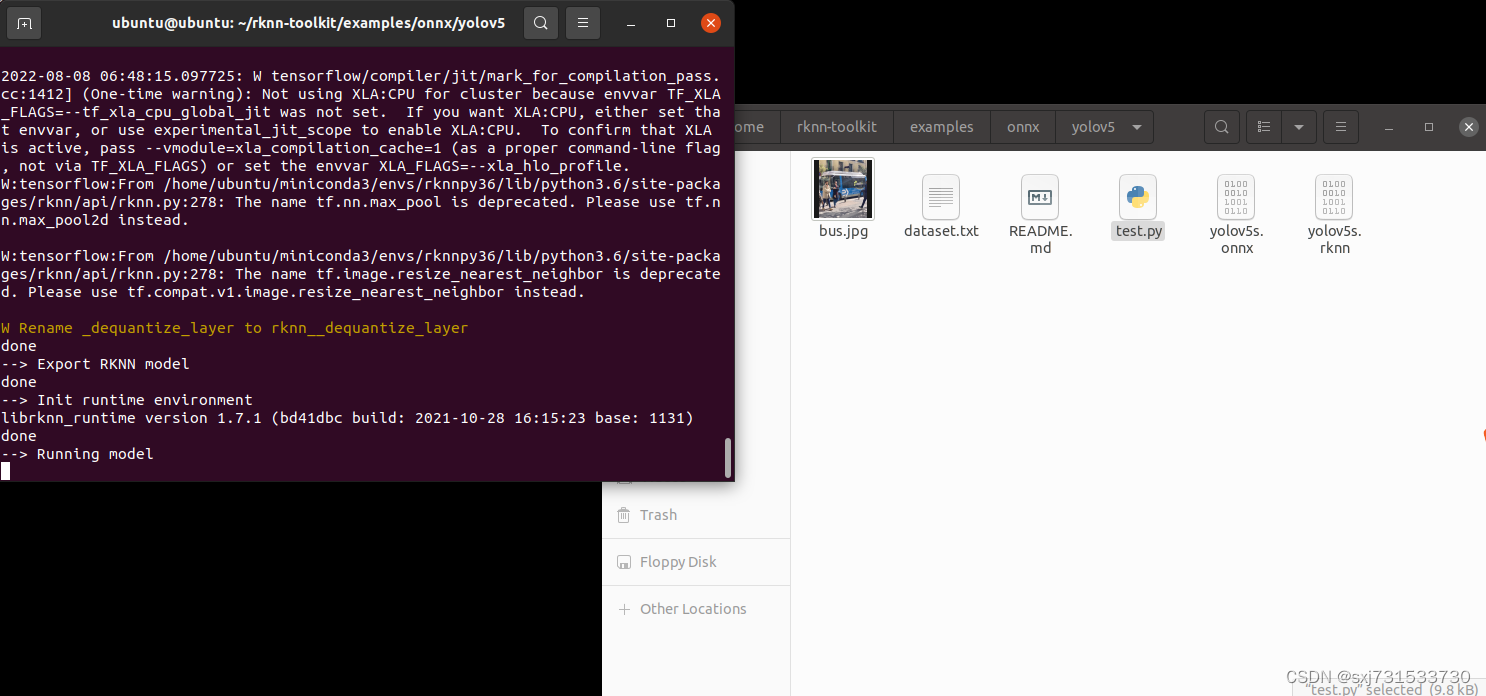Open the test.py Python script
The height and width of the screenshot is (696, 1486).
click(x=1138, y=198)
